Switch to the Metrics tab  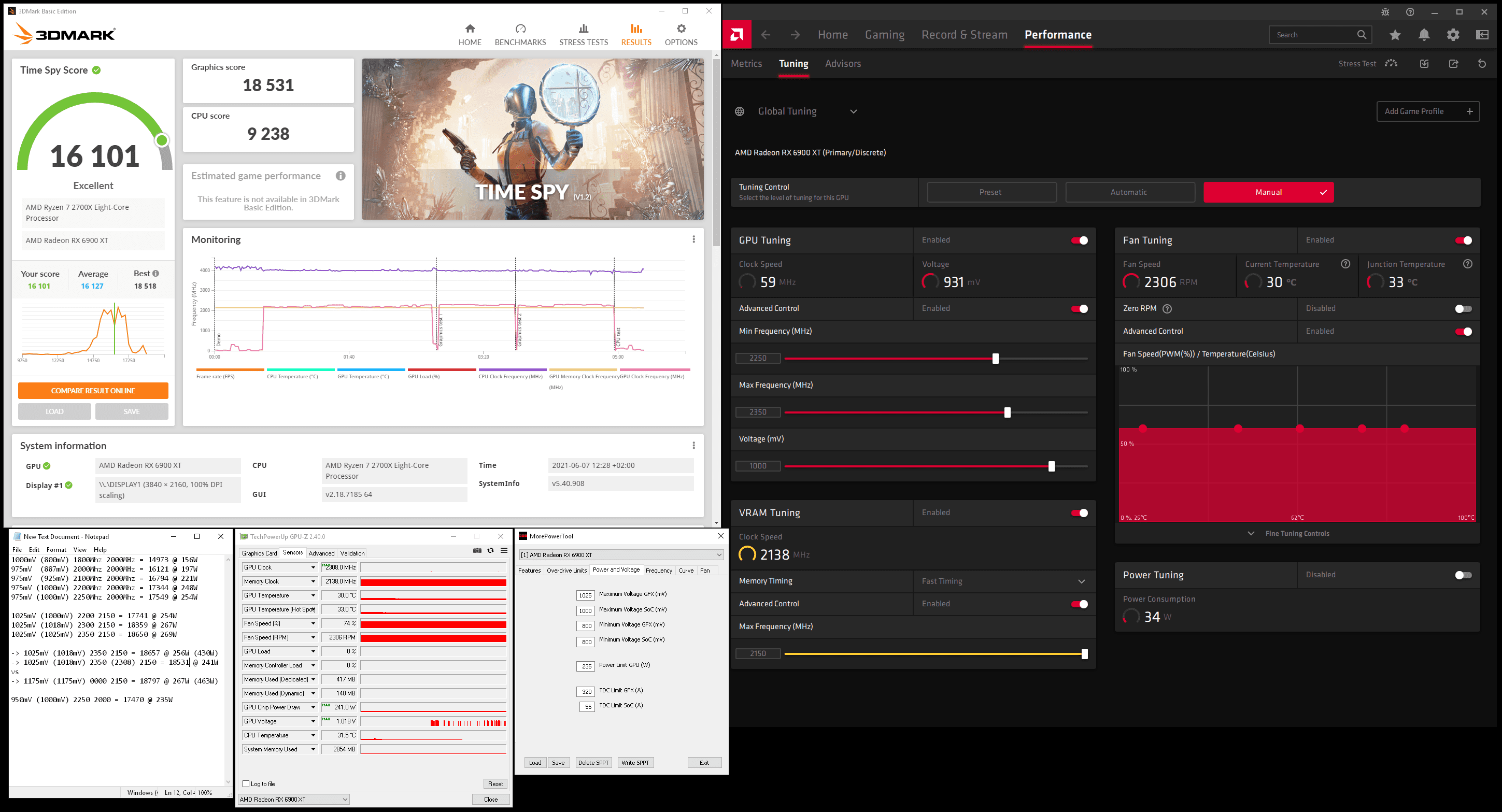coord(746,64)
